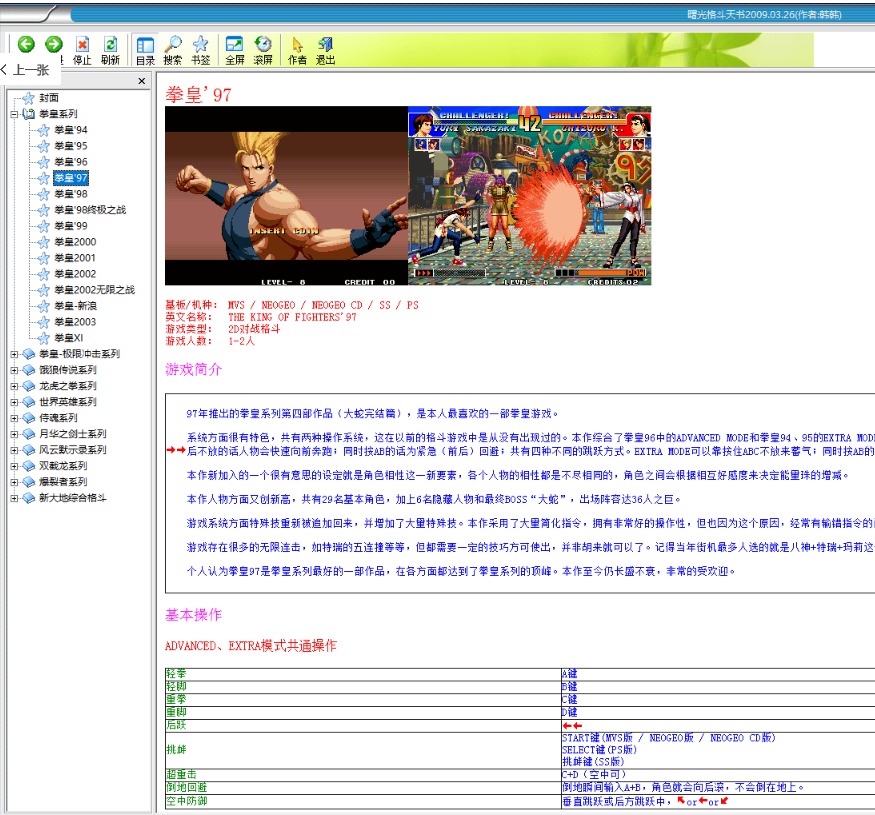
Task: Open 拳皇-新浪 page
Action: (x=75, y=306)
